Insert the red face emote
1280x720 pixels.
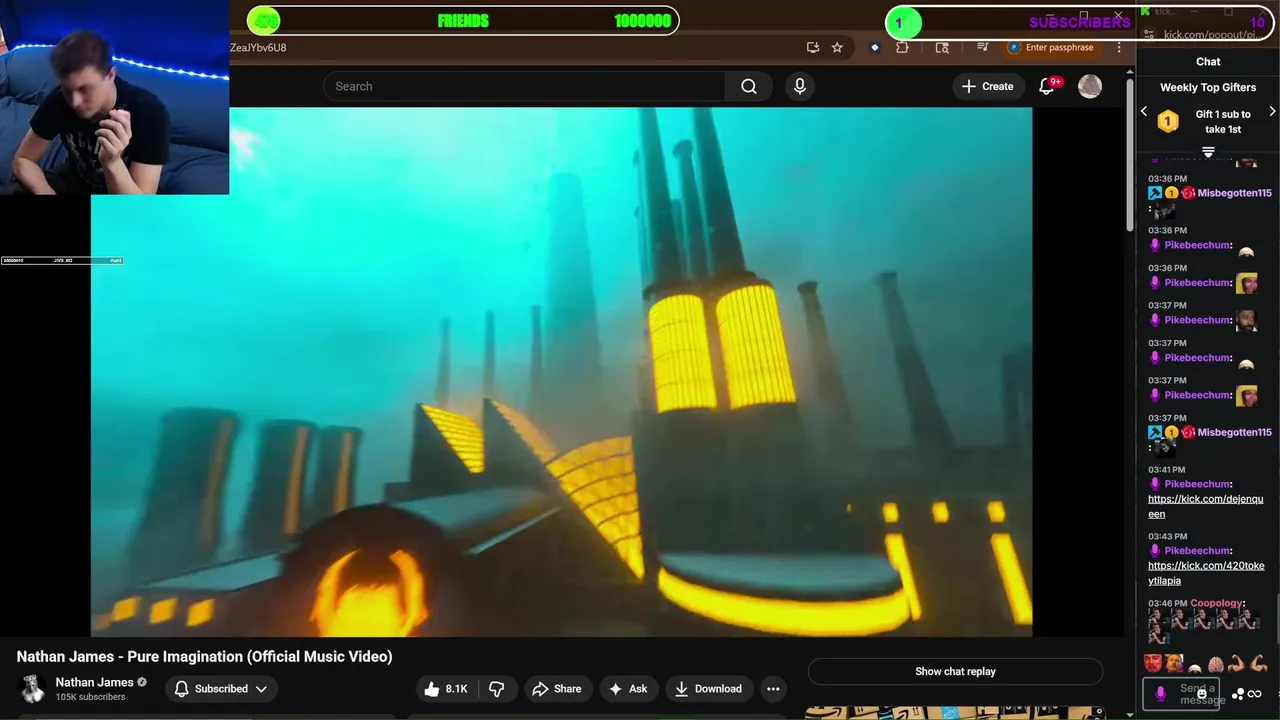pyautogui.click(x=1153, y=663)
